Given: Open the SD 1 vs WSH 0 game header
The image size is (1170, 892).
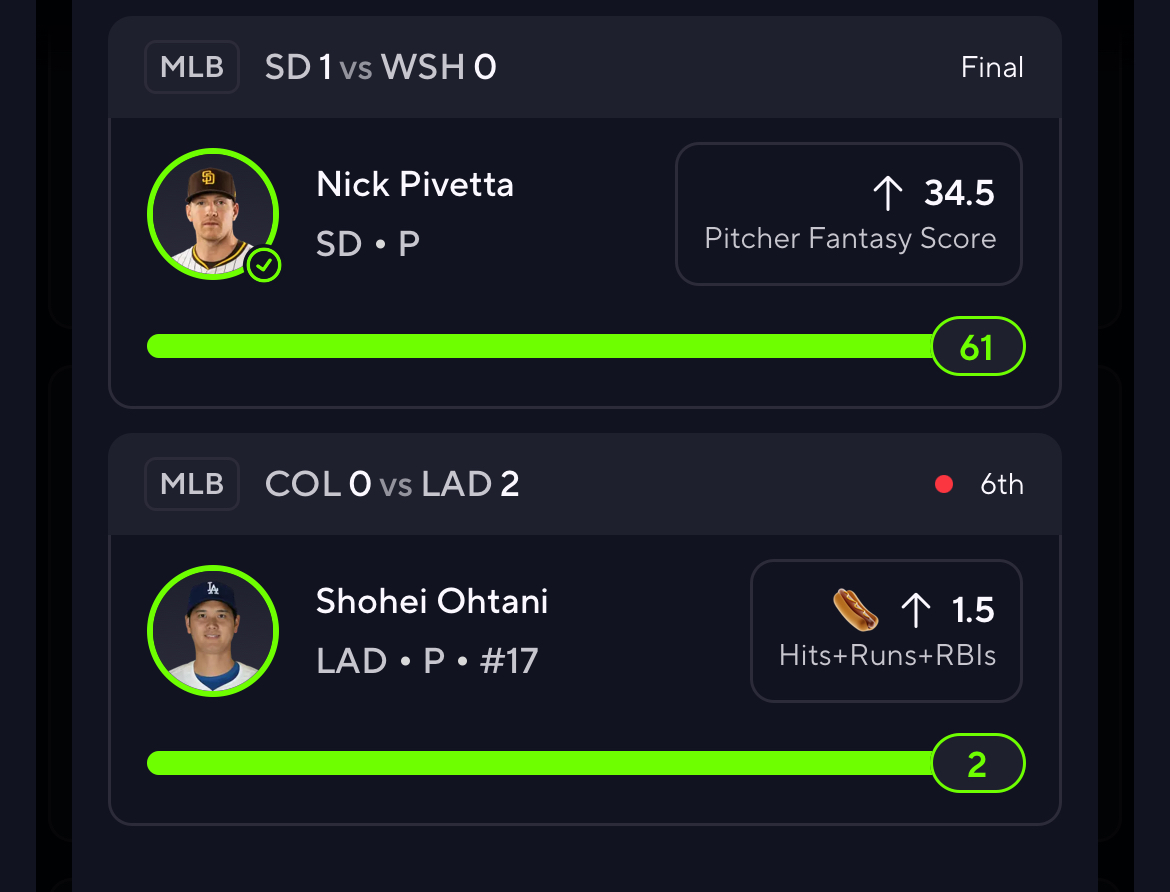Looking at the screenshot, I should (x=585, y=67).
